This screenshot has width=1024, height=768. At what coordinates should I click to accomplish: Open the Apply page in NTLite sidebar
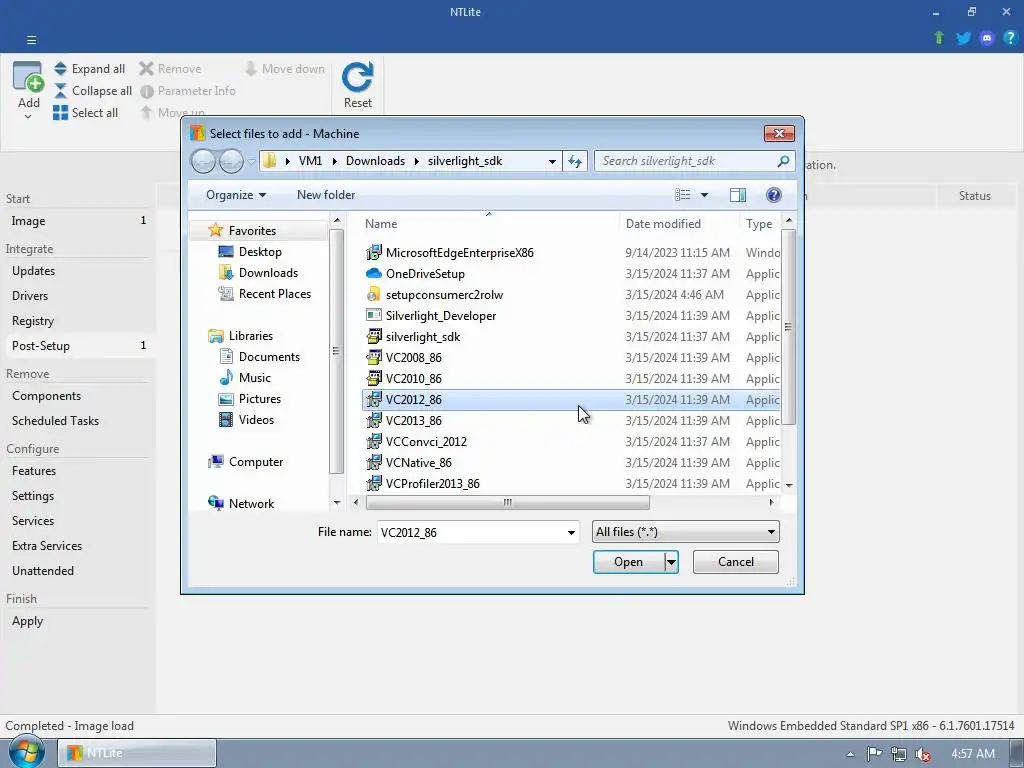click(27, 621)
